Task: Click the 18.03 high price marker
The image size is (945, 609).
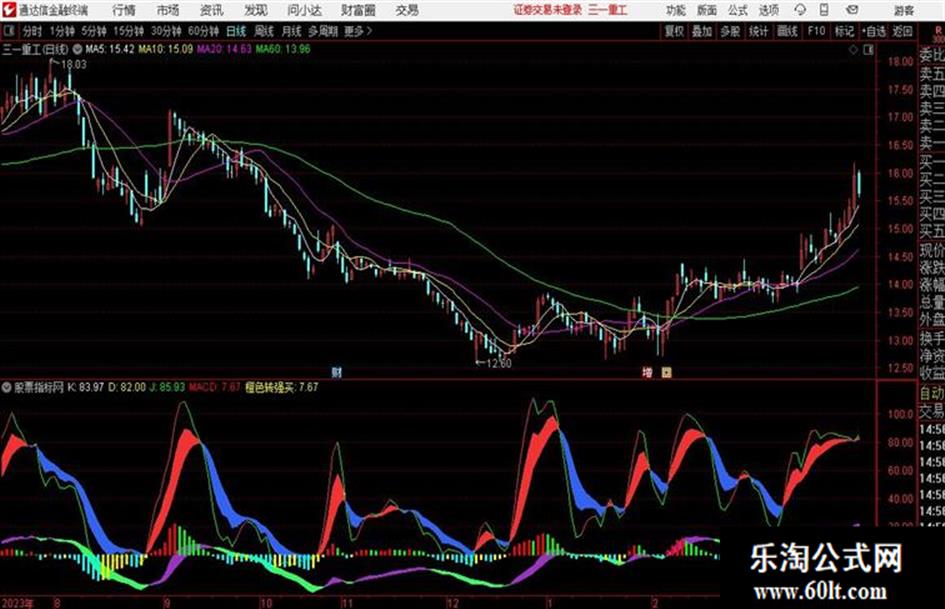Action: 74,65
